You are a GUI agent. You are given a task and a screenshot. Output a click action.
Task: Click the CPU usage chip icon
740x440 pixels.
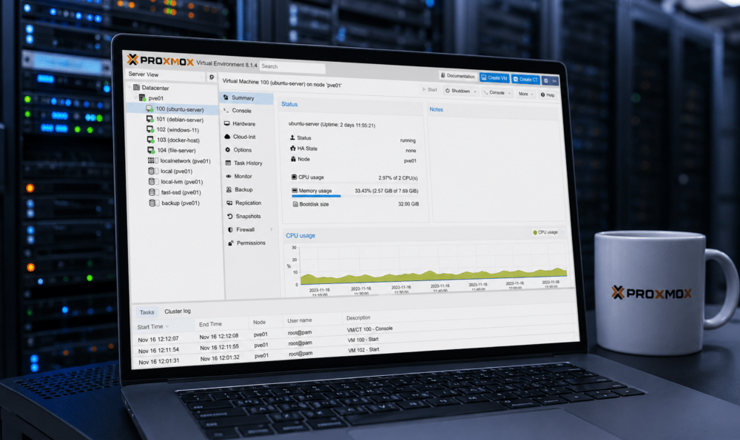pos(294,177)
